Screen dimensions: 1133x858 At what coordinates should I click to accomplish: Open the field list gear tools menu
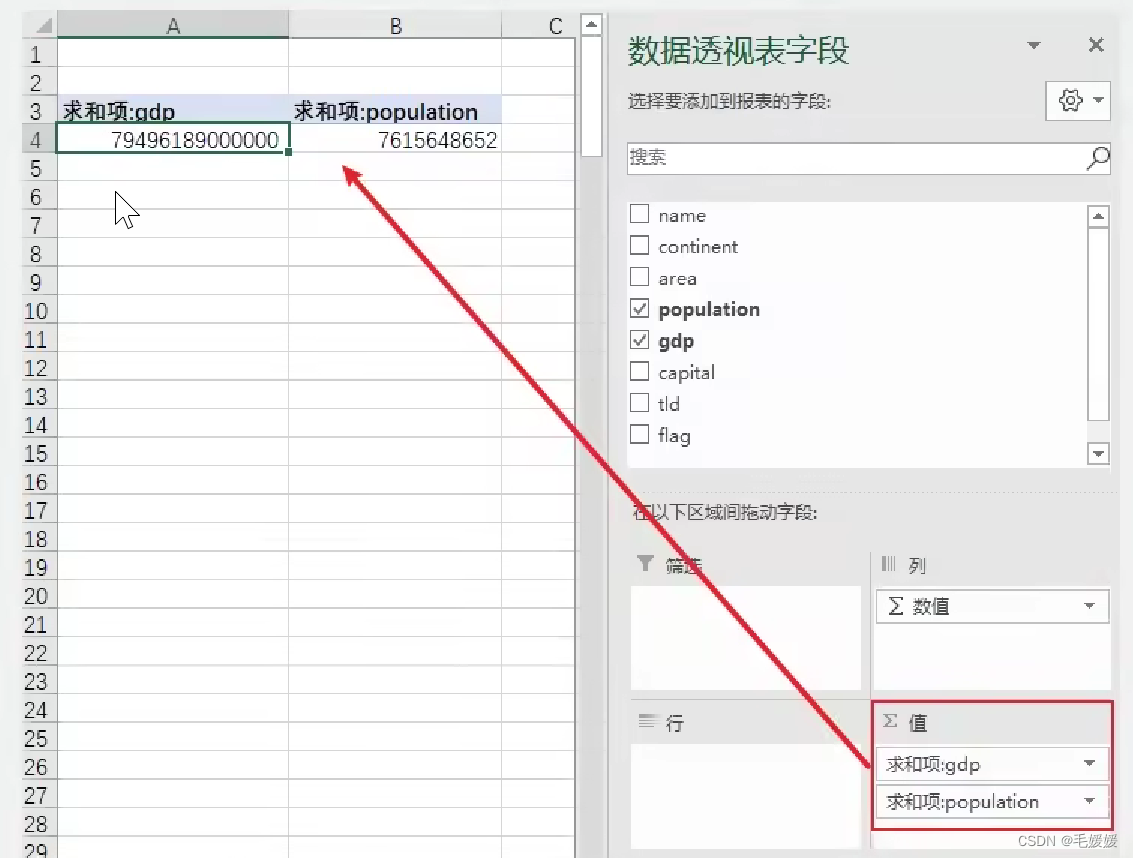click(1077, 100)
